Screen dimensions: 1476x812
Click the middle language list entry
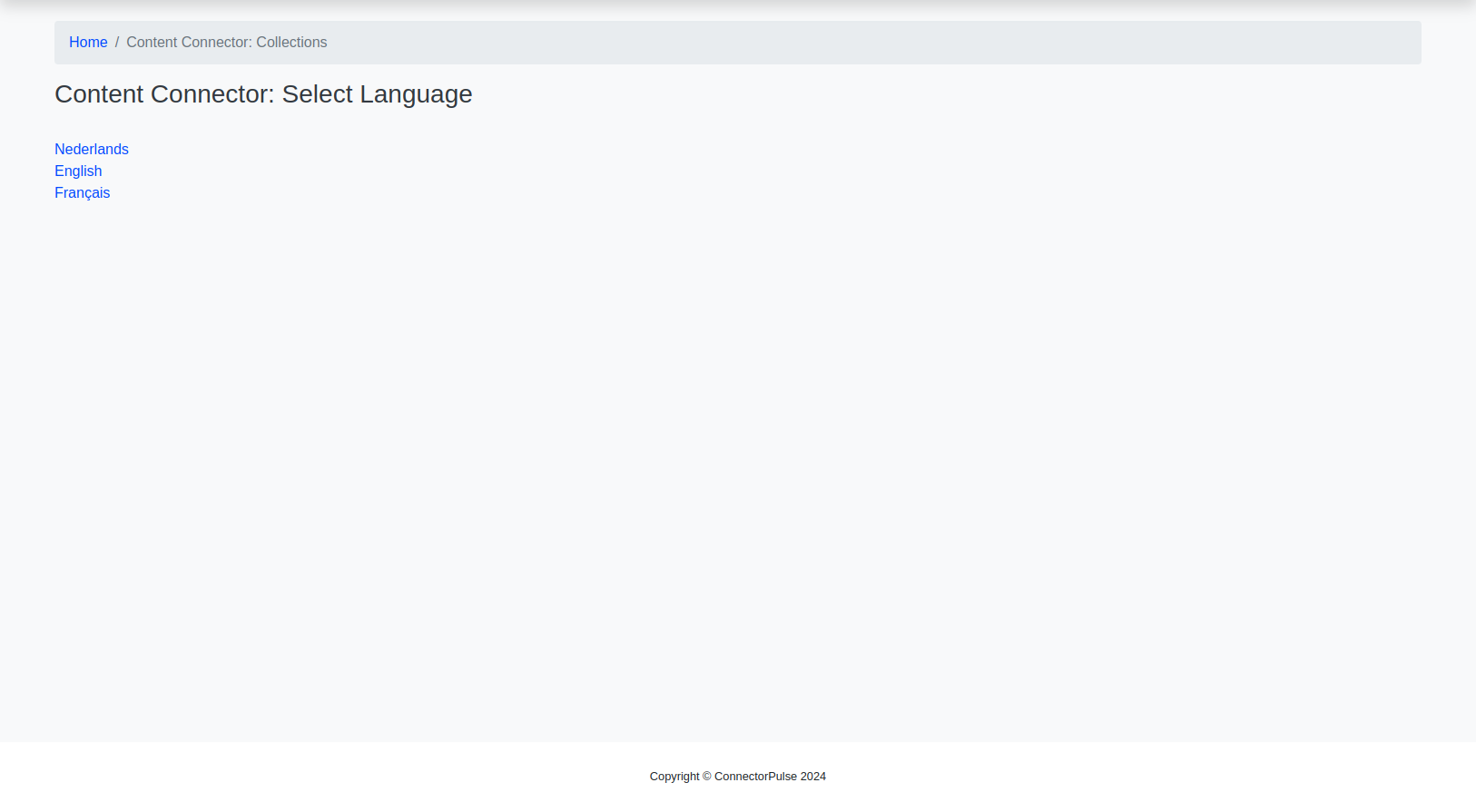(x=78, y=171)
